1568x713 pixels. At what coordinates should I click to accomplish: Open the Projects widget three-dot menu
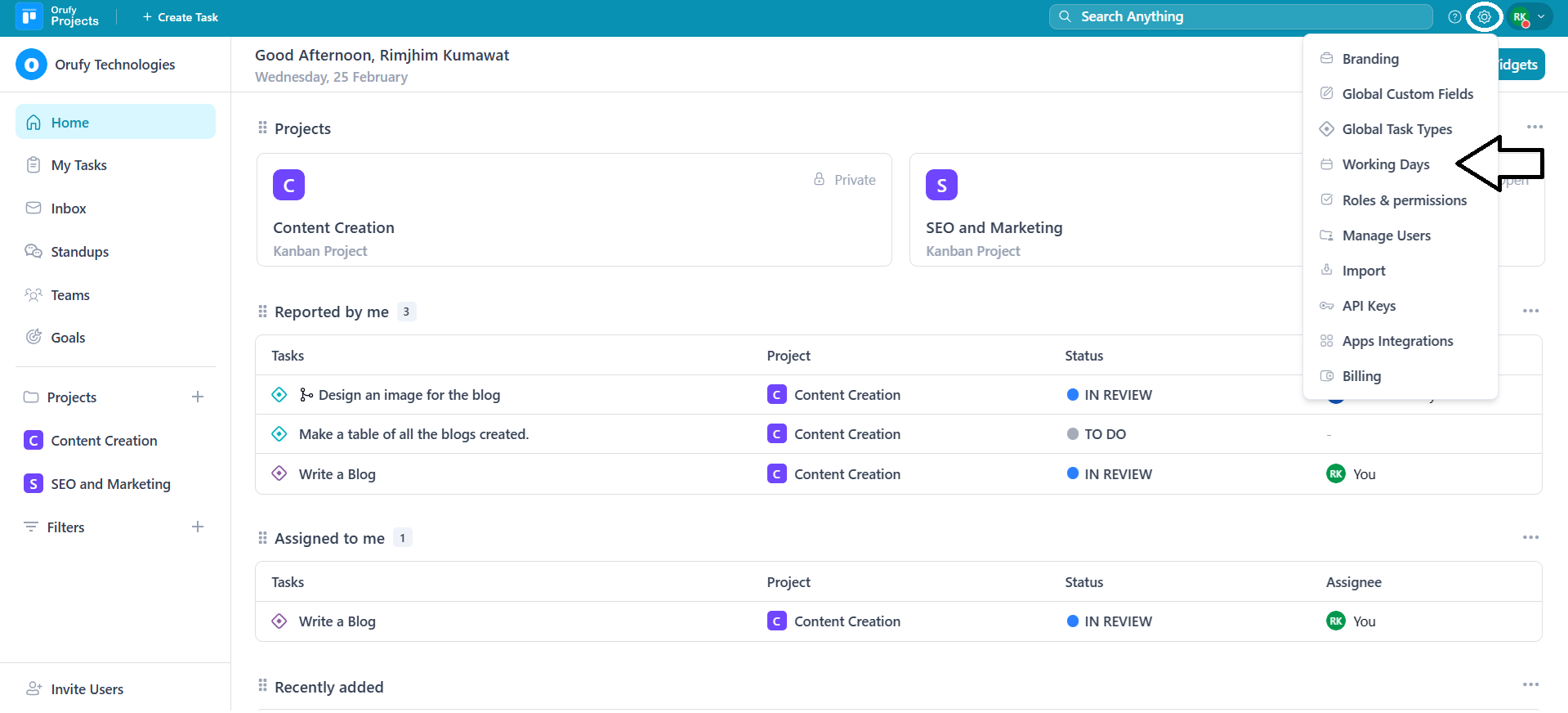pos(1534,127)
